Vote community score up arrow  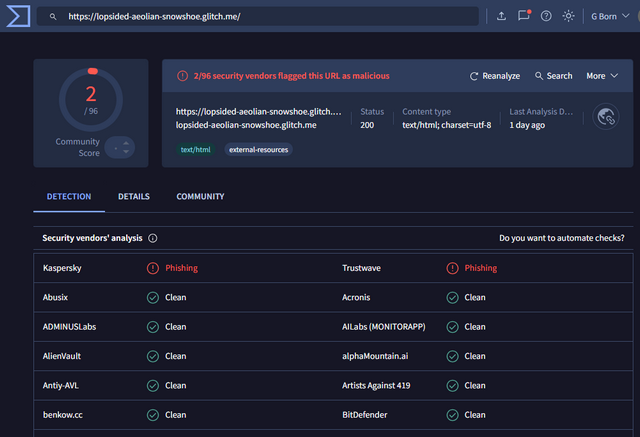click(126, 143)
